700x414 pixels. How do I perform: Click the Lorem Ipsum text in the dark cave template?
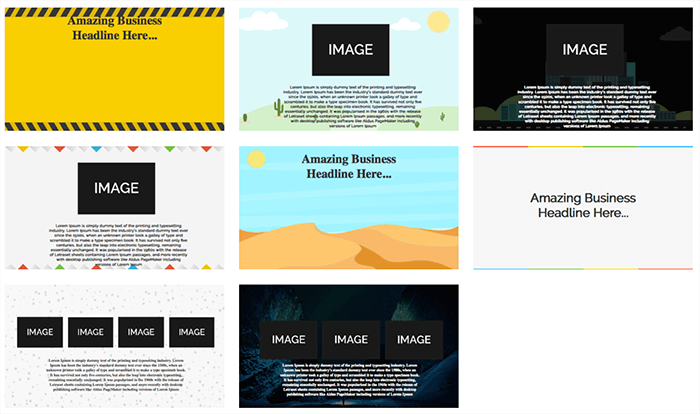click(x=349, y=383)
